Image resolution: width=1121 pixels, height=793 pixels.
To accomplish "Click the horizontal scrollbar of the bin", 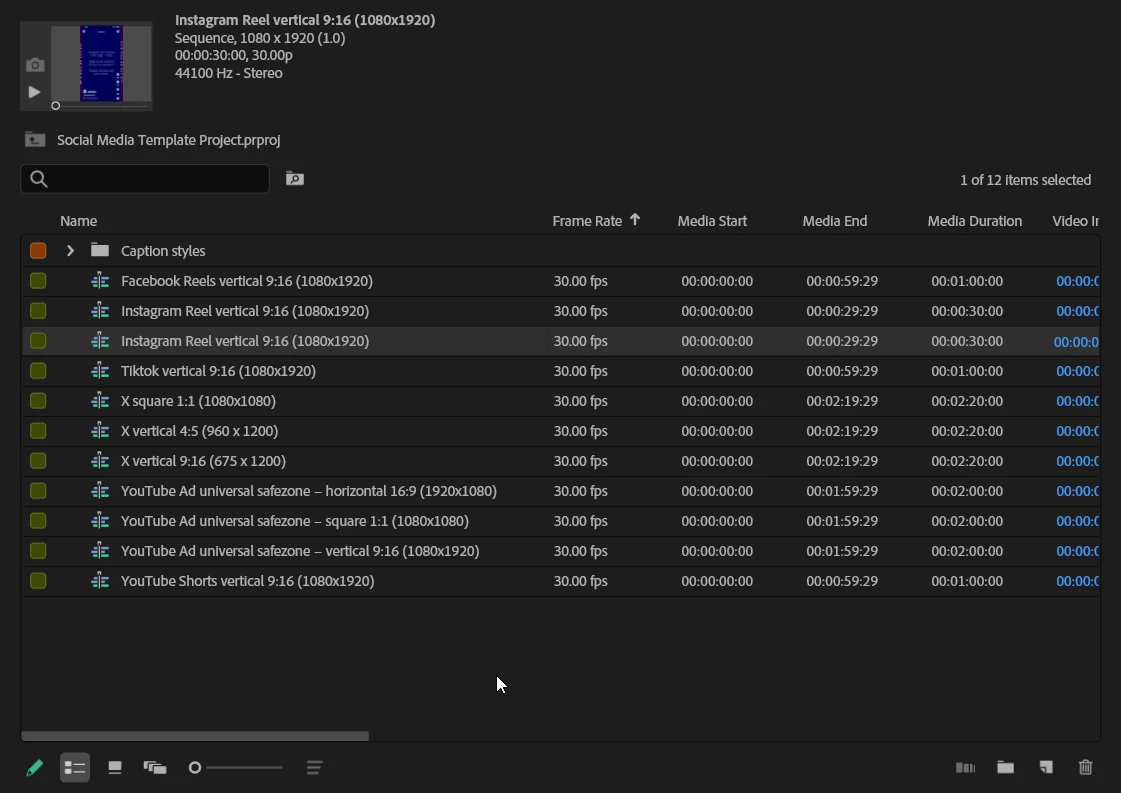I will [x=195, y=736].
